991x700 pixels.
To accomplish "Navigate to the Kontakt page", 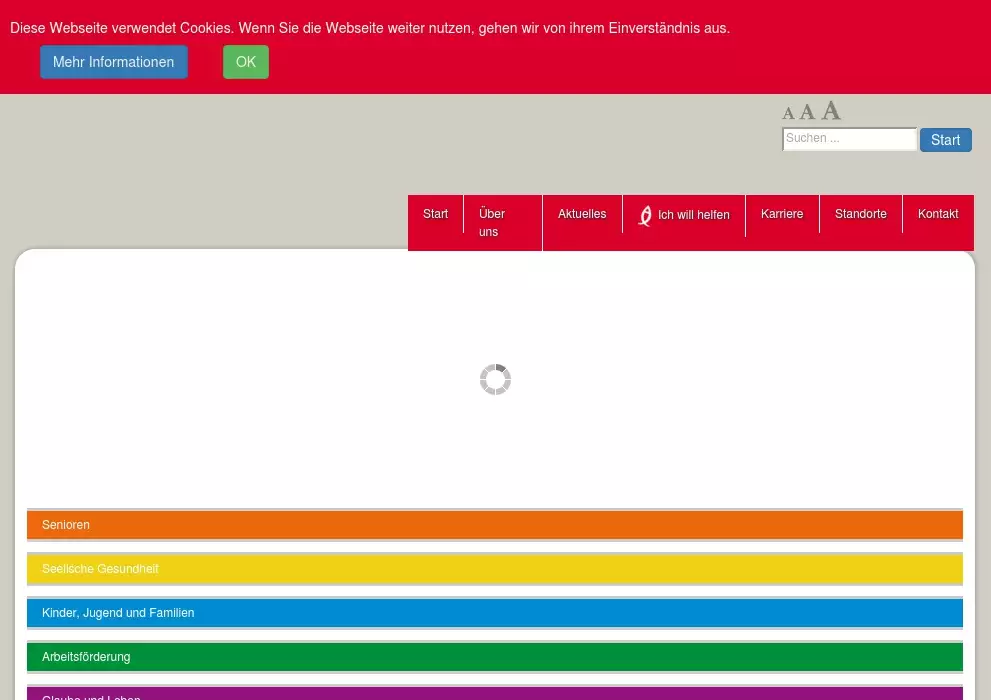I will point(938,214).
